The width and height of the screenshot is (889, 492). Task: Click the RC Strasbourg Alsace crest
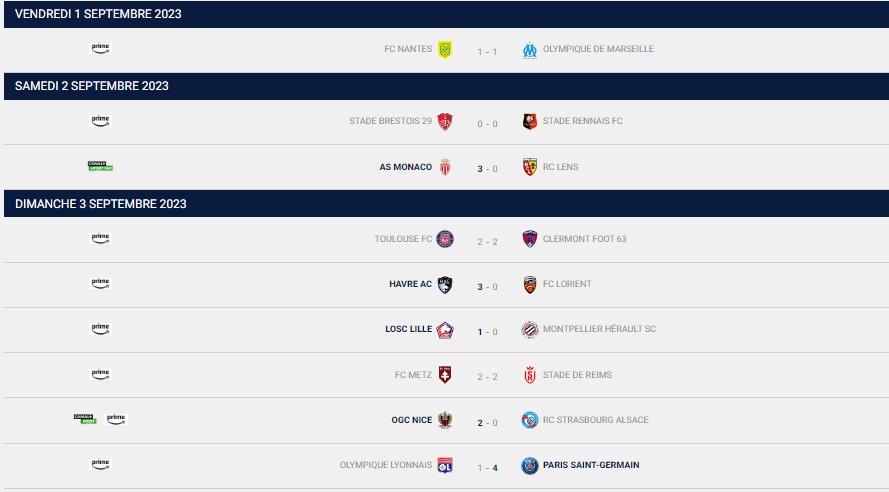pos(530,420)
